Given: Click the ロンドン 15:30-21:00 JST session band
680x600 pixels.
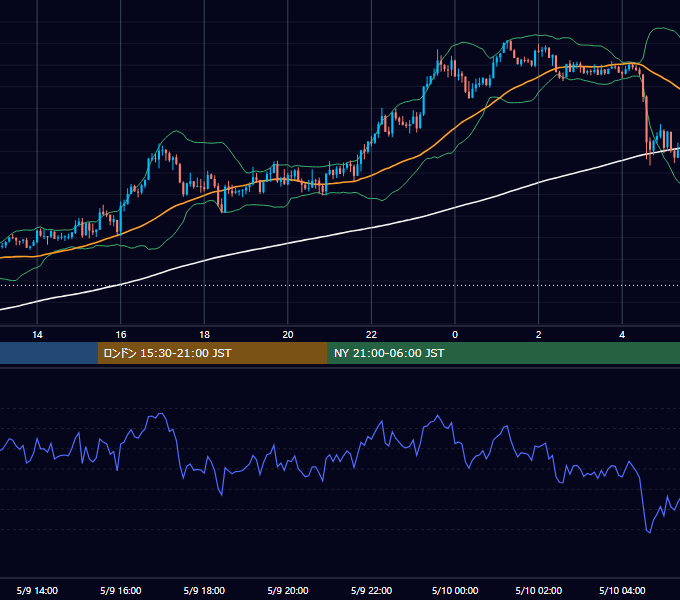Looking at the screenshot, I should (212, 353).
